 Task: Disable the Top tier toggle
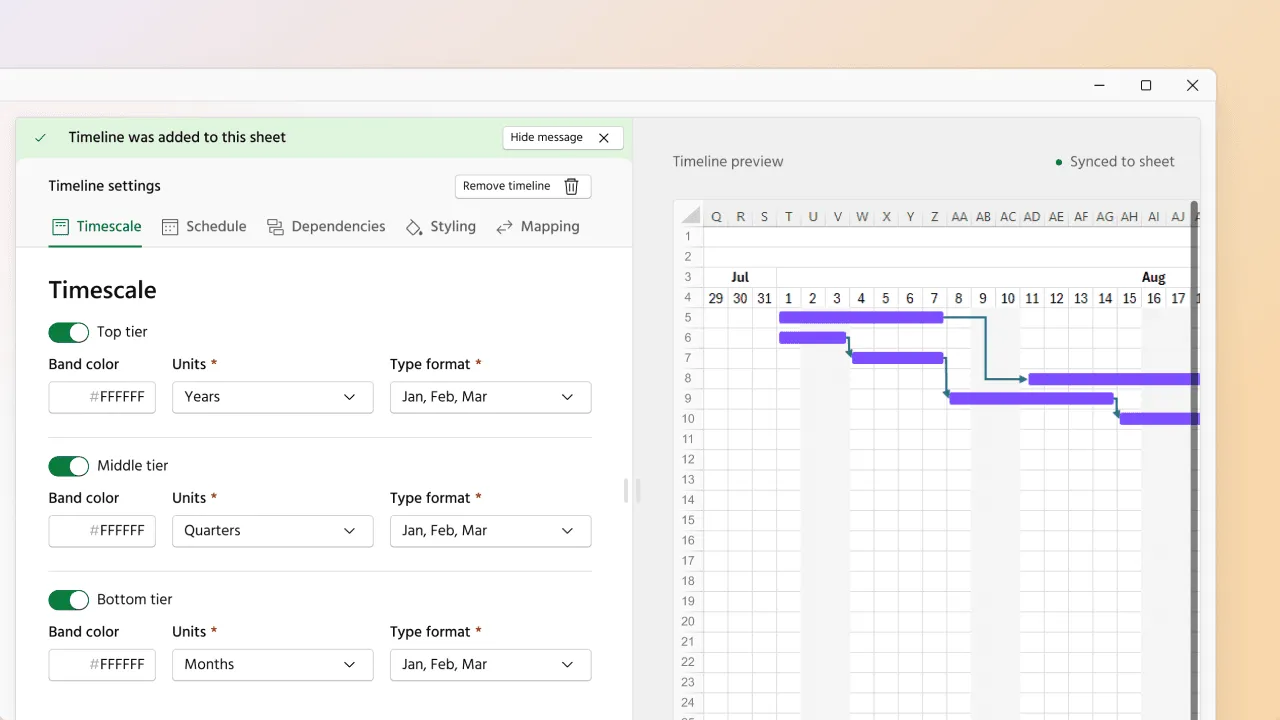tap(69, 332)
